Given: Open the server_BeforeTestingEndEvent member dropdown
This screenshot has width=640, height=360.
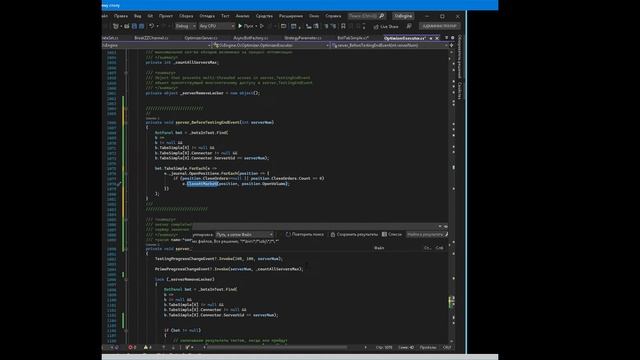Looking at the screenshot, I should pos(390,45).
